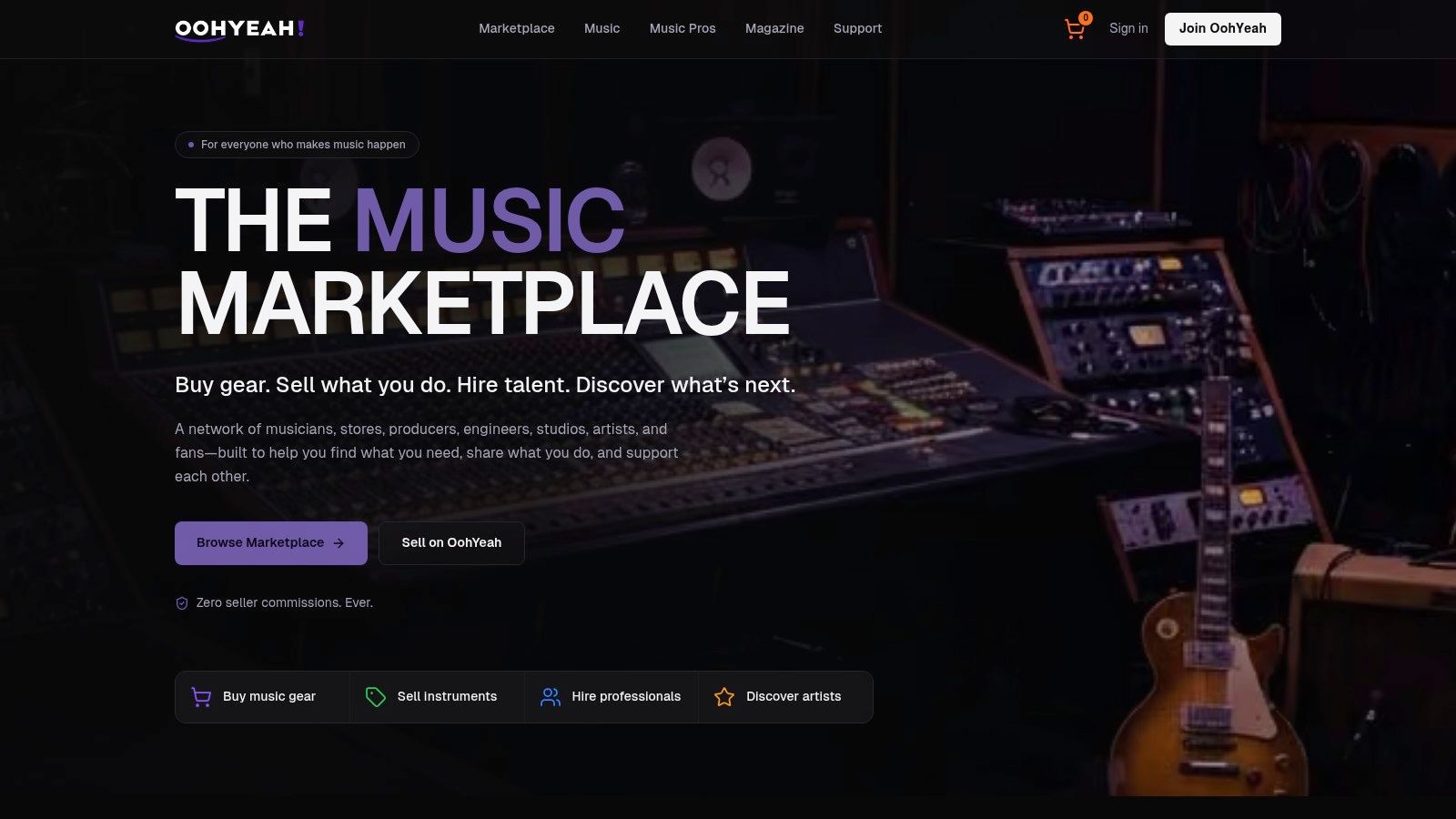The image size is (1456, 819).
Task: Open the shopping cart icon
Action: pyautogui.click(x=1075, y=29)
